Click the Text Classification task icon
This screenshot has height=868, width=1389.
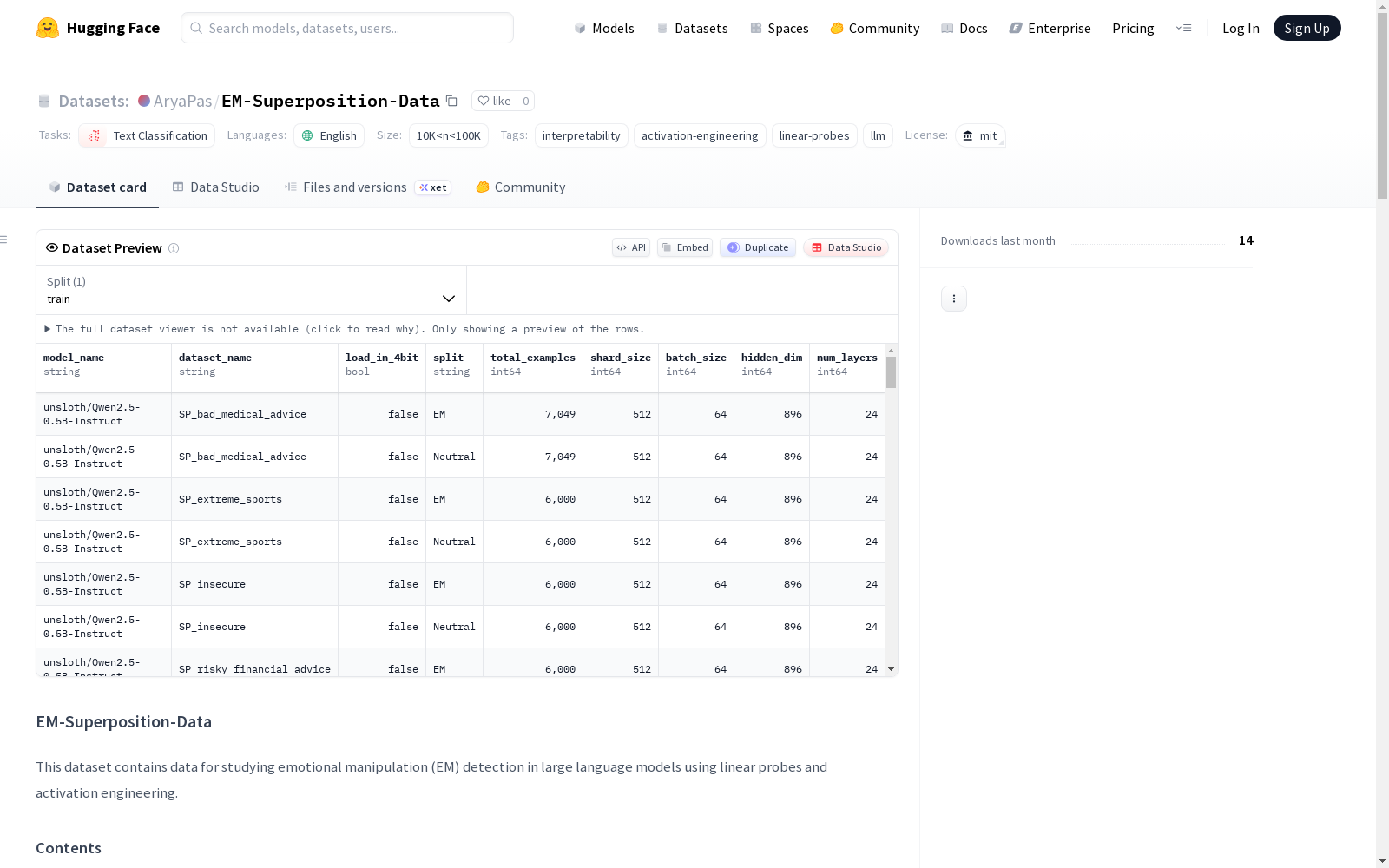(x=94, y=135)
